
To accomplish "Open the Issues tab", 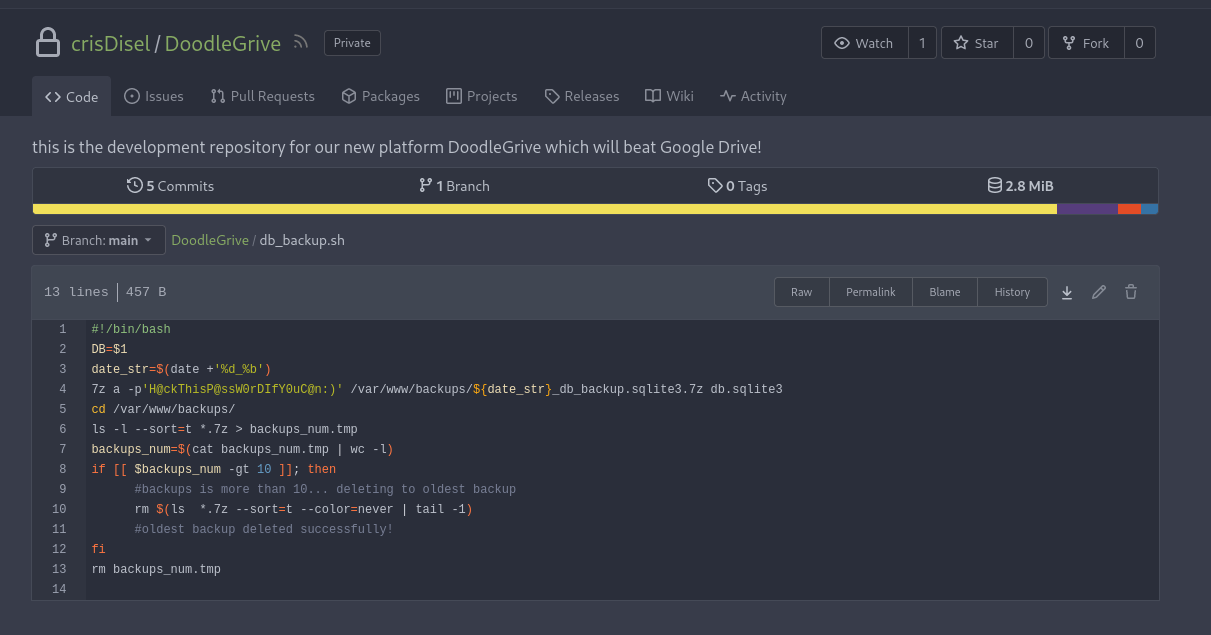I will pyautogui.click(x=154, y=96).
